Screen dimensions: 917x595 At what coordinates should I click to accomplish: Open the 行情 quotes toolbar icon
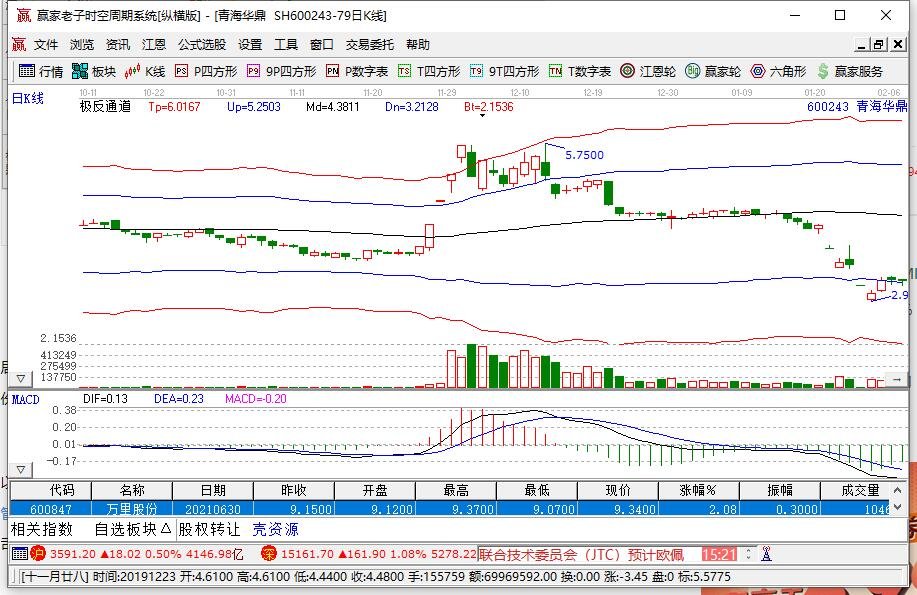(40, 71)
